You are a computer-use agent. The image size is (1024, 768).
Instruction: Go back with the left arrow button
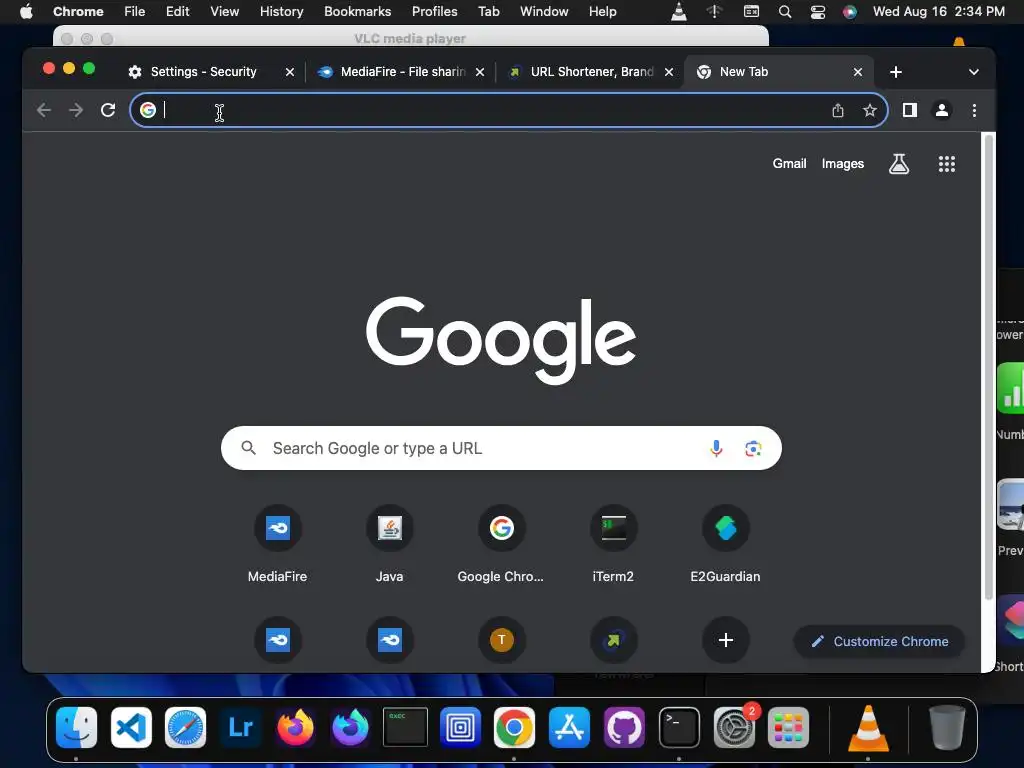(44, 110)
